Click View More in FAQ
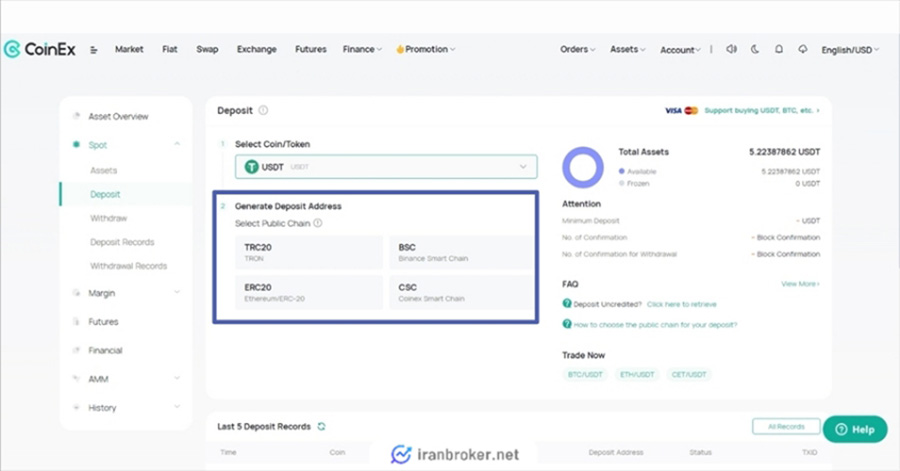Image resolution: width=900 pixels, height=471 pixels. 800,284
